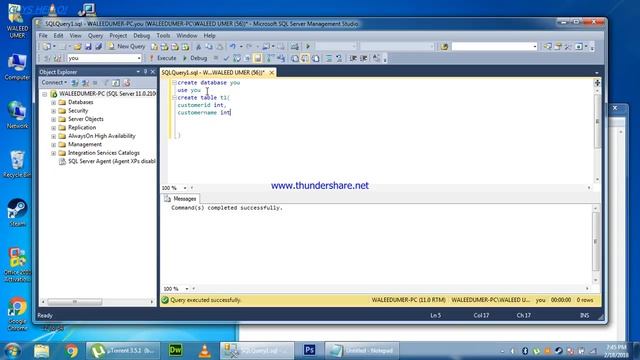Viewport: 640px width, 360px height.
Task: Click the Save All icon
Action: [98, 47]
